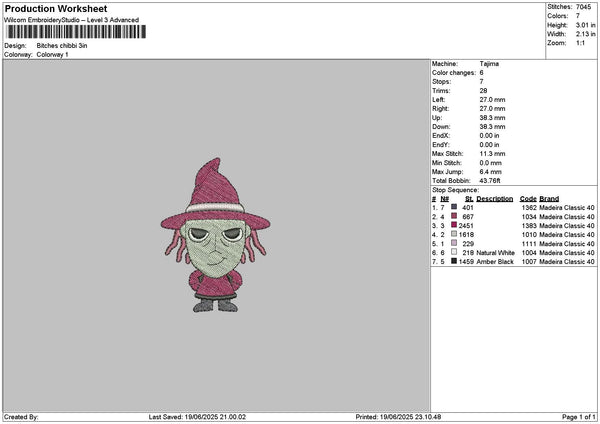Select the pale pink swatch for code 1111
The width and height of the screenshot is (600, 424).
click(x=454, y=244)
